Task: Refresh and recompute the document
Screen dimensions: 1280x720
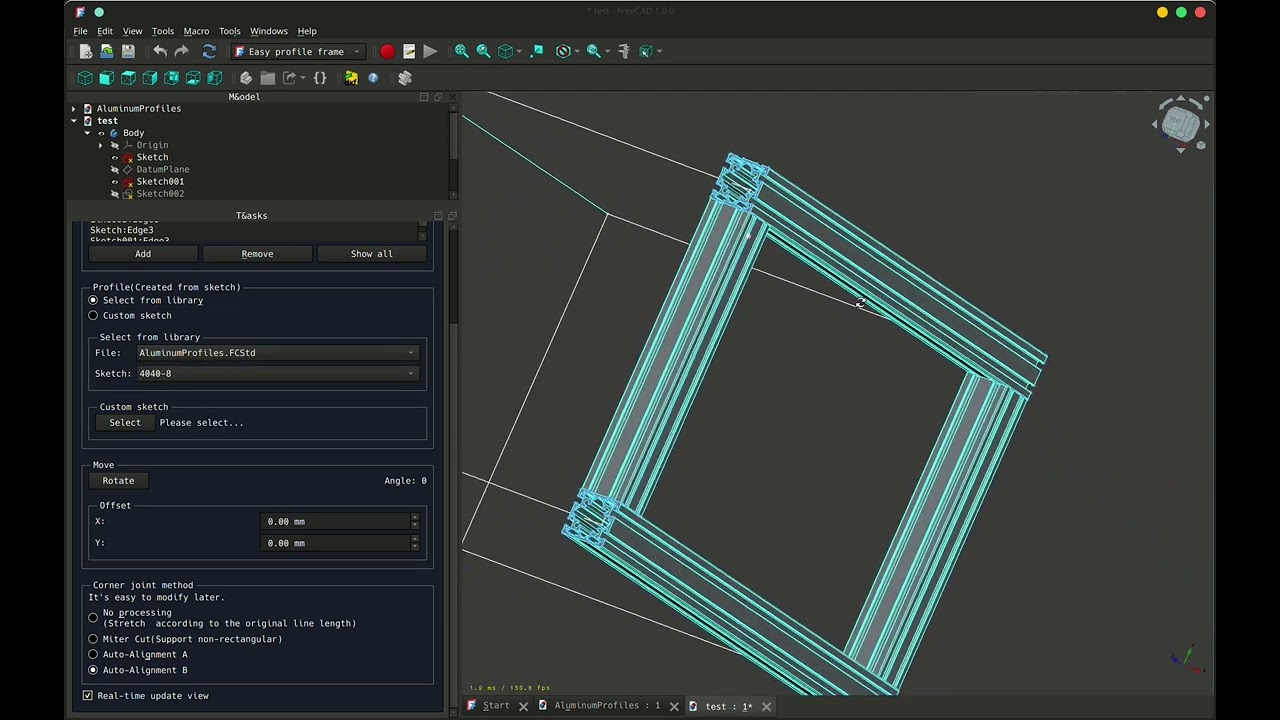Action: pos(209,51)
